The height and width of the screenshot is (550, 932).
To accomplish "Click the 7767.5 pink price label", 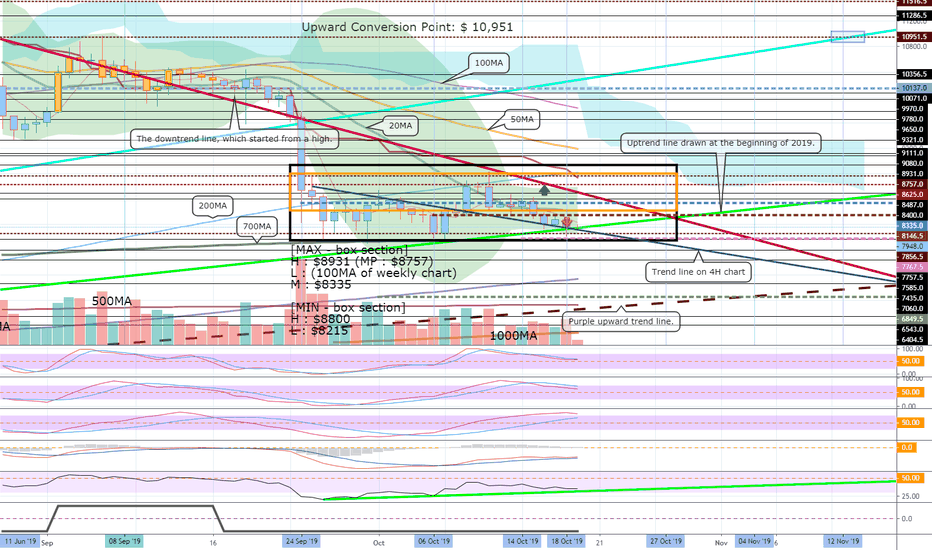I will tap(912, 267).
